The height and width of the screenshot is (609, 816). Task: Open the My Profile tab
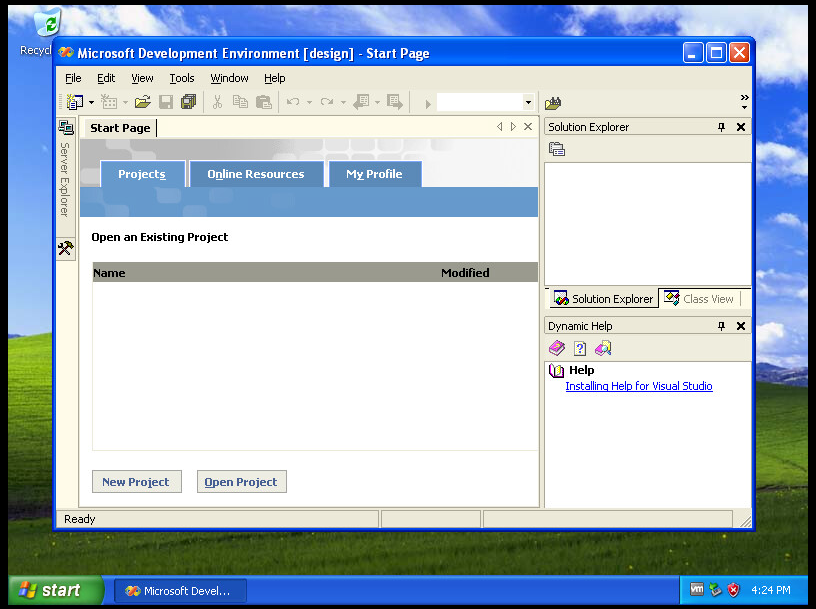tap(374, 174)
